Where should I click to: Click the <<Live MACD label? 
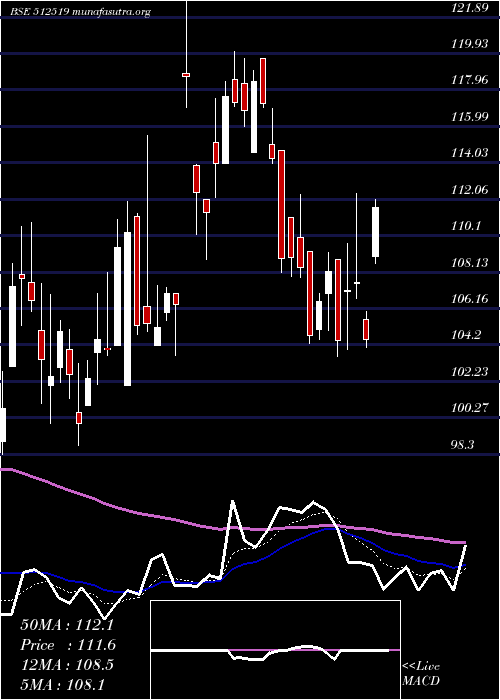coord(421,674)
